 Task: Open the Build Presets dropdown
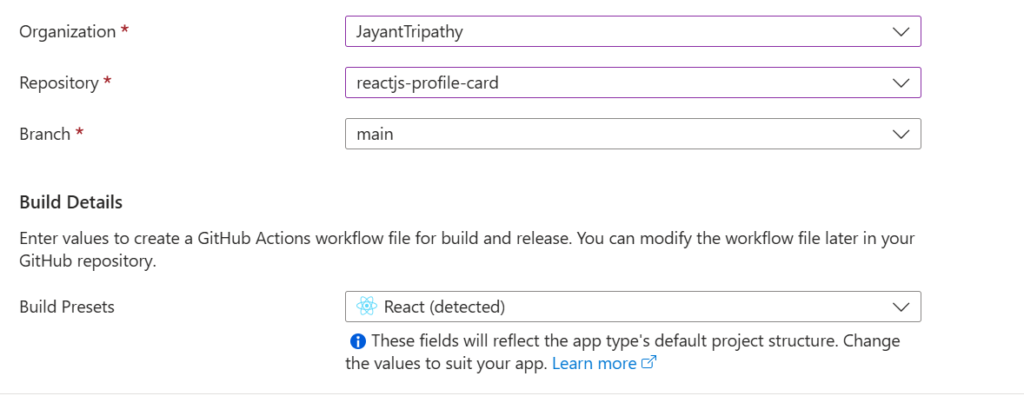[x=633, y=306]
